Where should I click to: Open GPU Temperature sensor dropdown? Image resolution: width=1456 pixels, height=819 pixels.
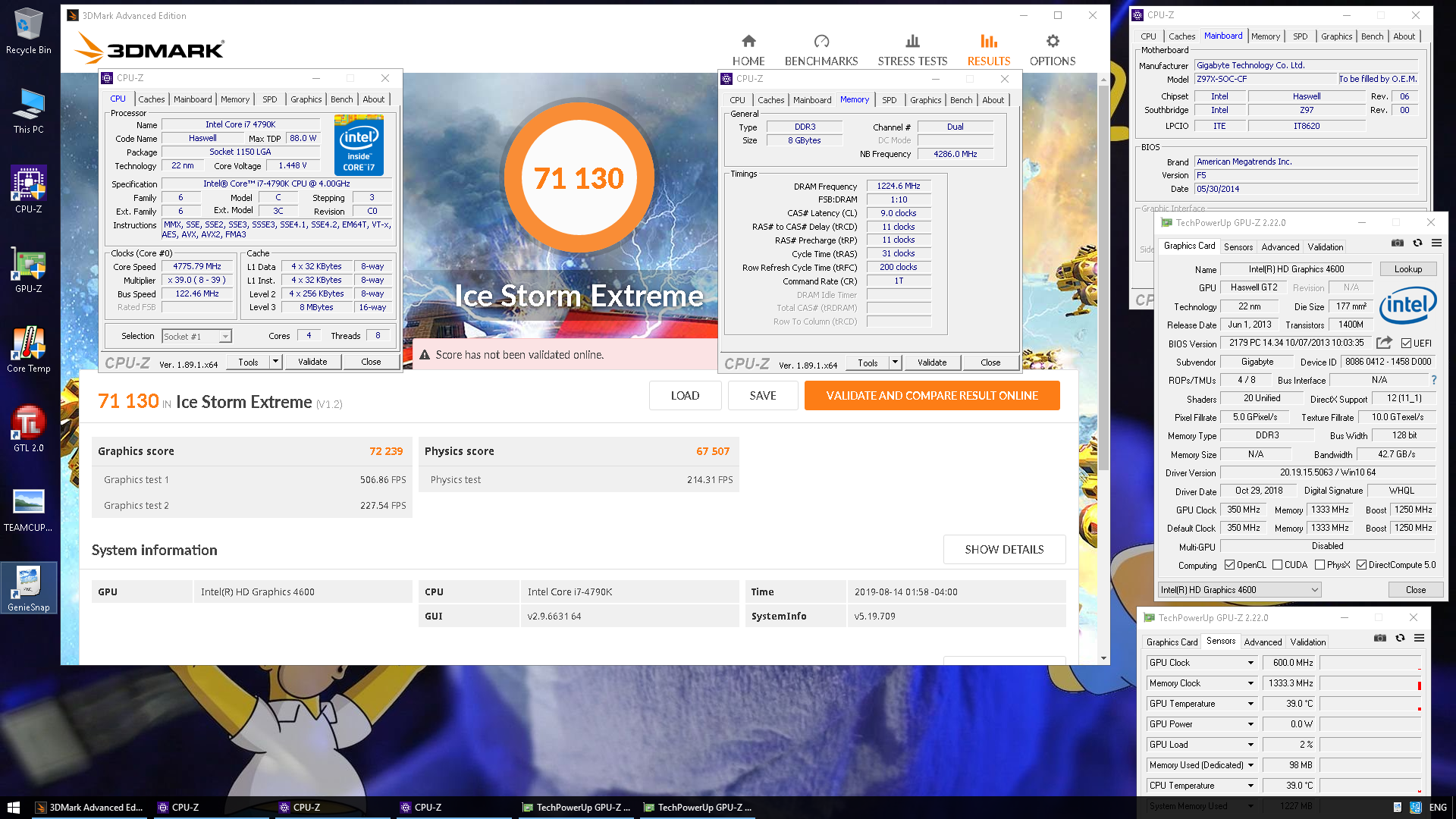coord(1250,704)
